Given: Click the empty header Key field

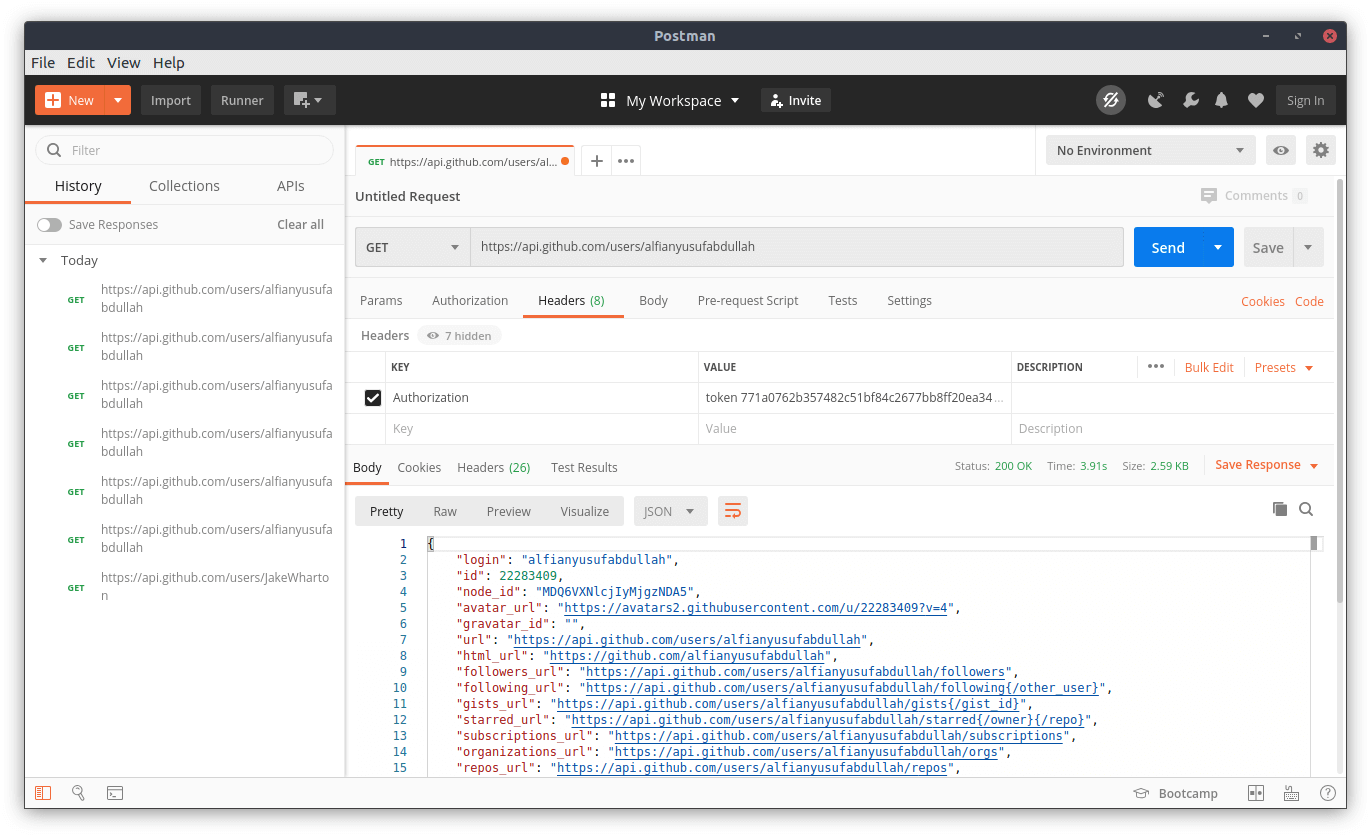Looking at the screenshot, I should tap(541, 429).
